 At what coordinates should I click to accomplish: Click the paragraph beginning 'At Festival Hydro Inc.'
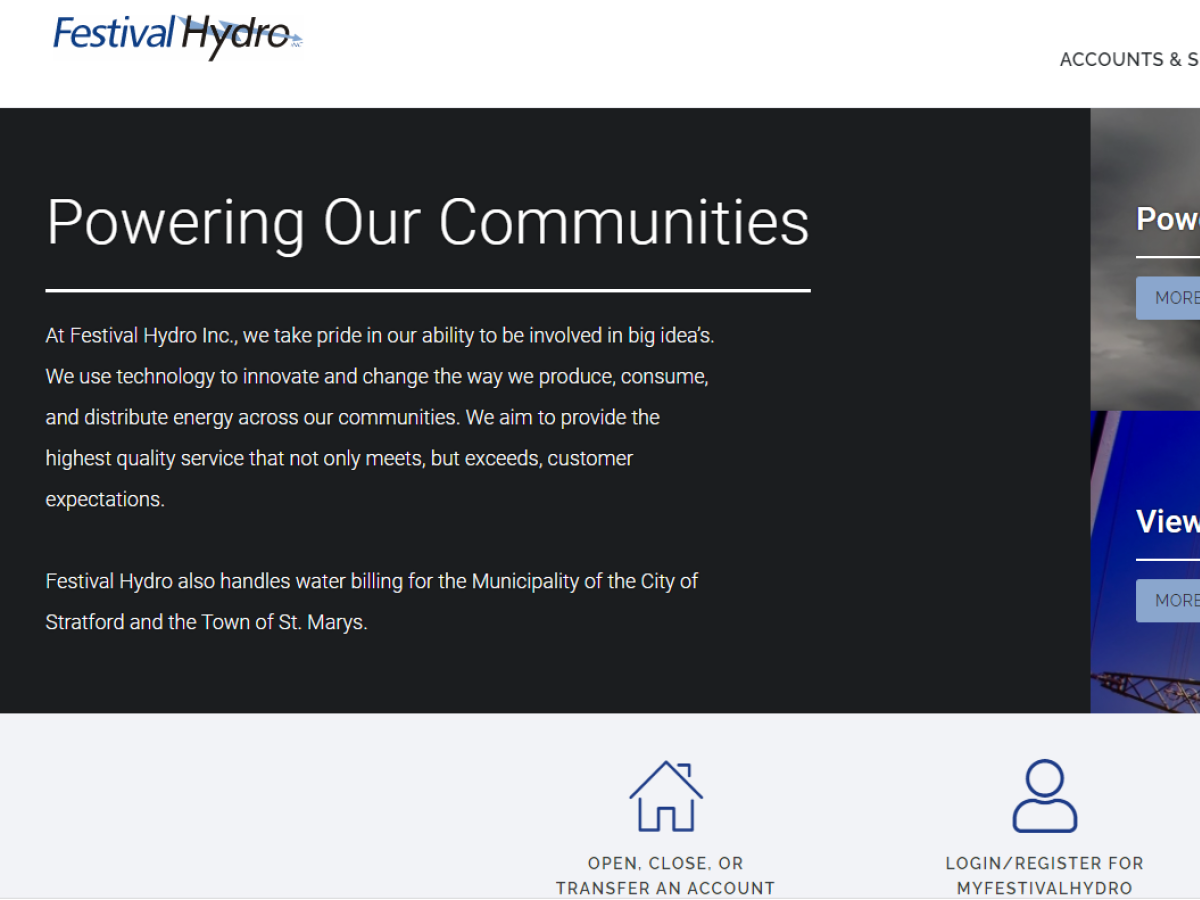point(380,417)
